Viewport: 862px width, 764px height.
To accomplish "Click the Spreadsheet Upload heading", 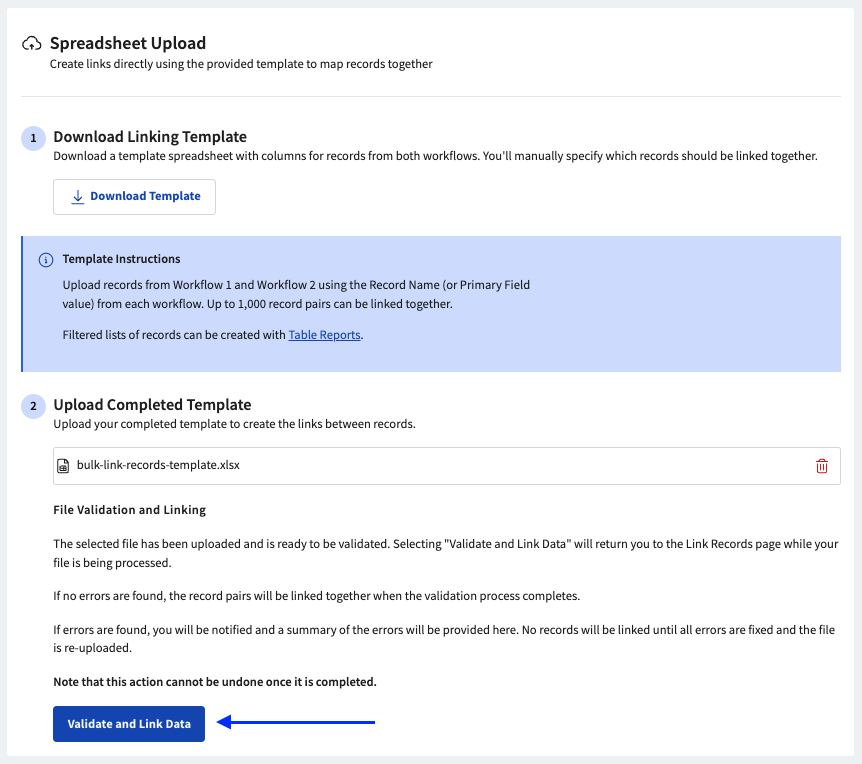I will pos(128,44).
